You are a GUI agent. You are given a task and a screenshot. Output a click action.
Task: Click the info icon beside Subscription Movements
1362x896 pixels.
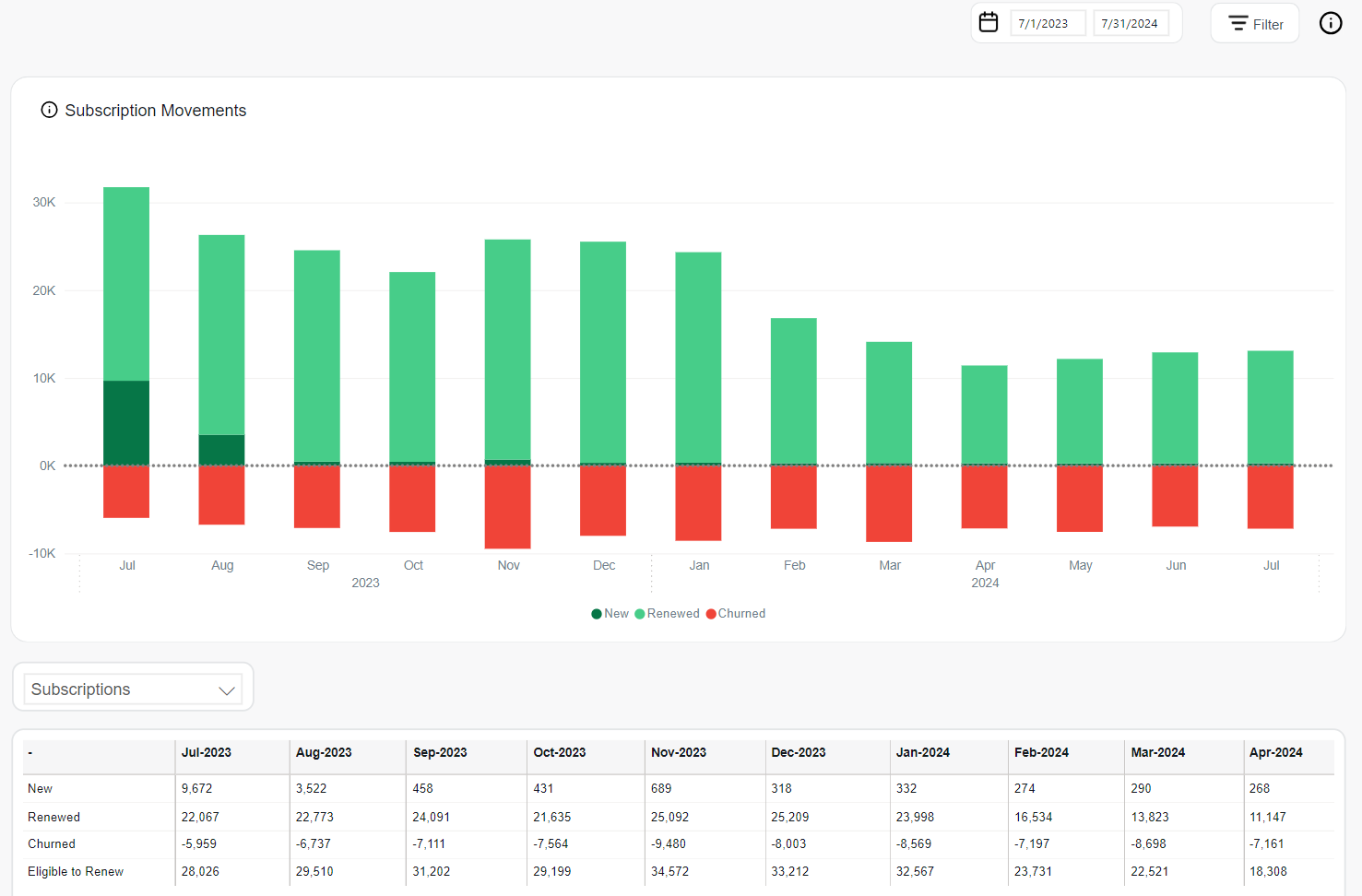49,110
